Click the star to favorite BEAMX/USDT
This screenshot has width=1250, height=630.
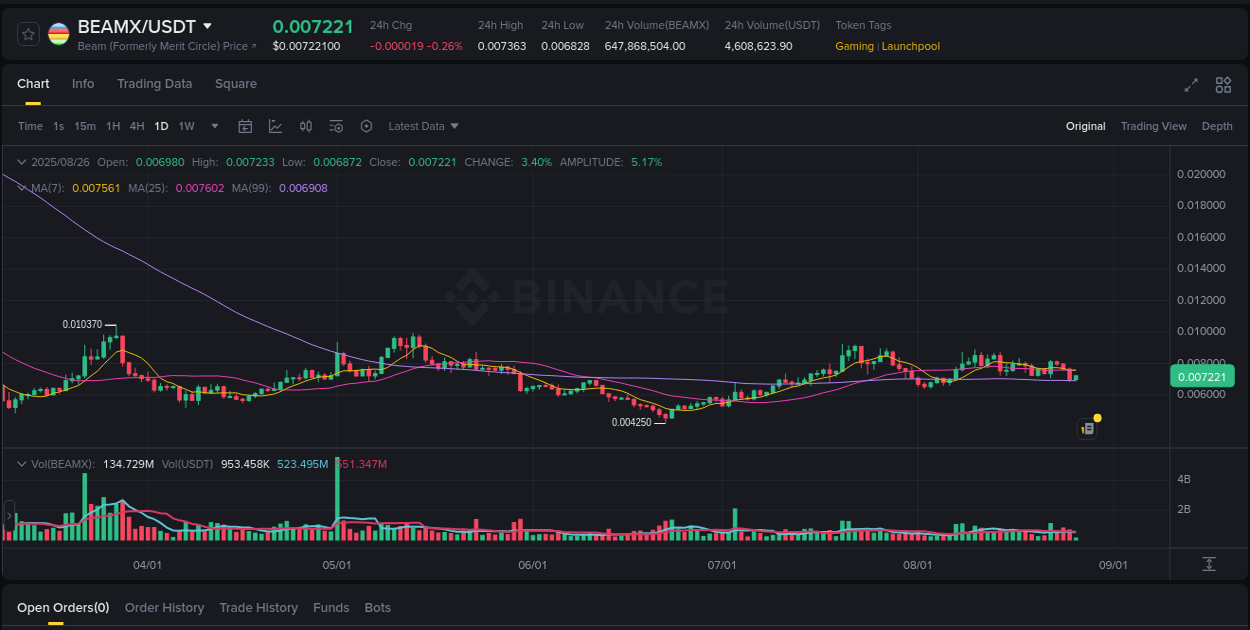[x=27, y=33]
